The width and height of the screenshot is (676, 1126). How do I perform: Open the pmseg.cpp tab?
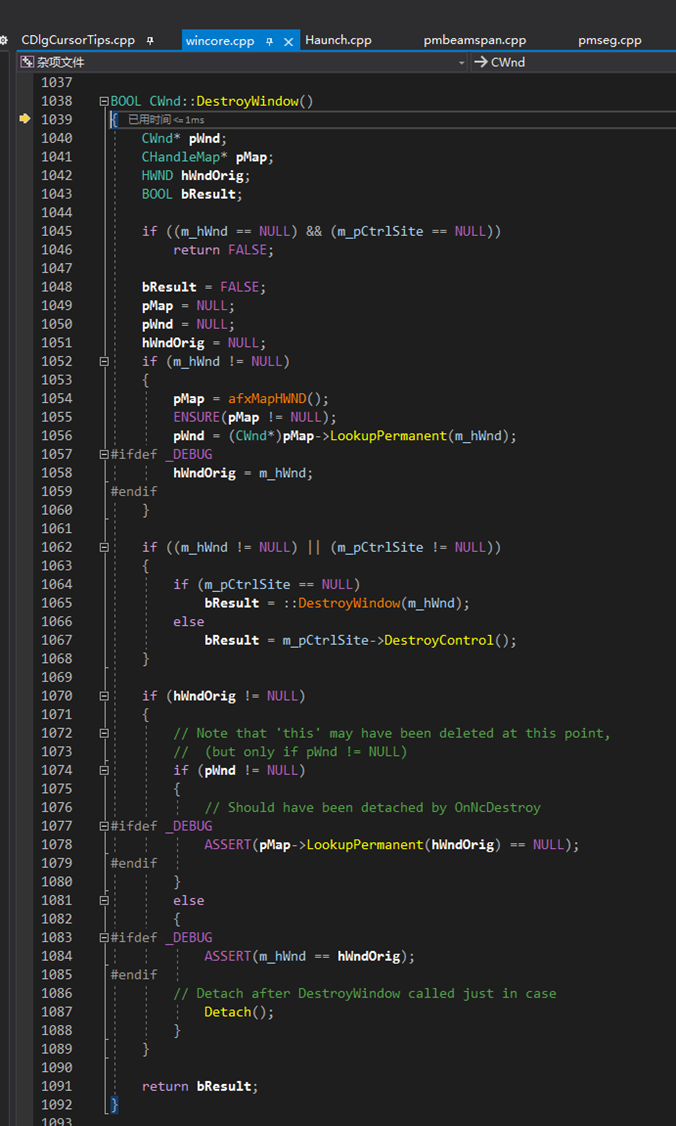pos(609,40)
